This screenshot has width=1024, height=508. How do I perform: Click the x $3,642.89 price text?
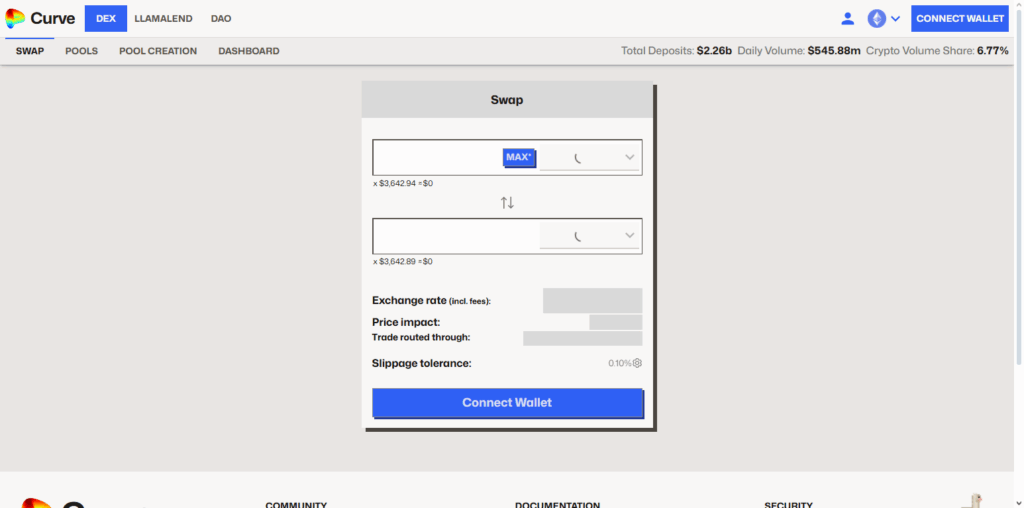click(x=403, y=262)
